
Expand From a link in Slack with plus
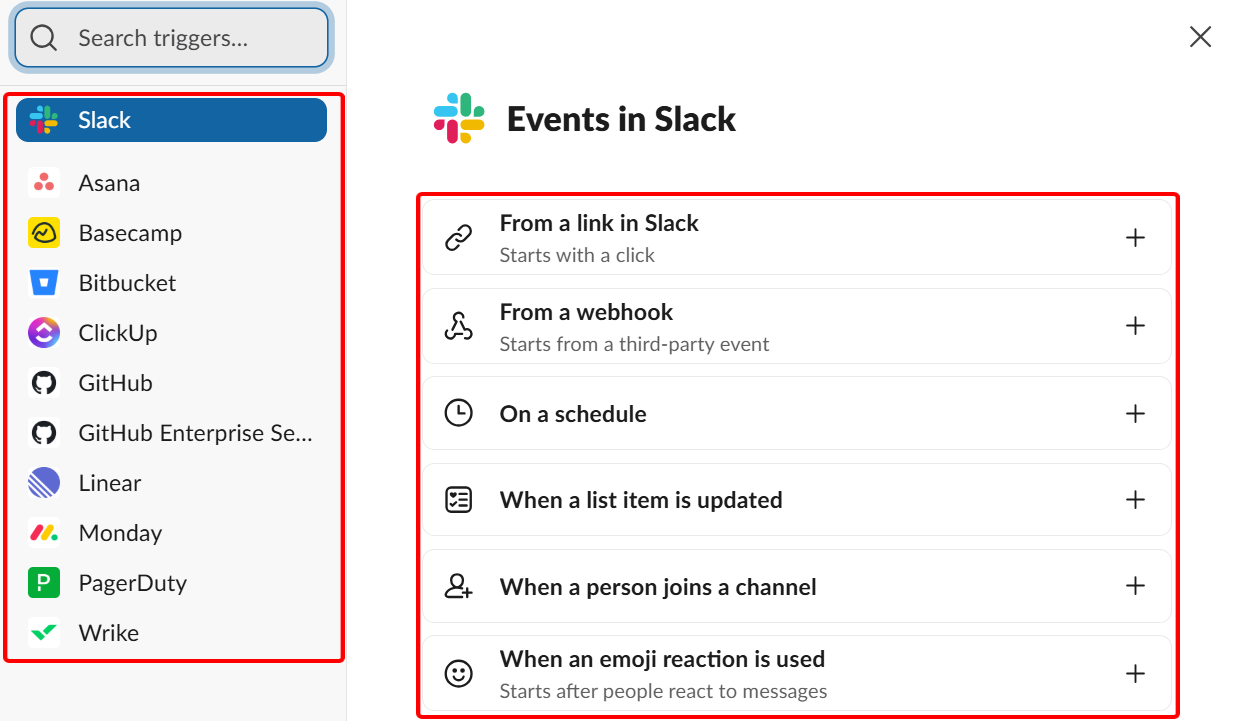coord(1136,237)
